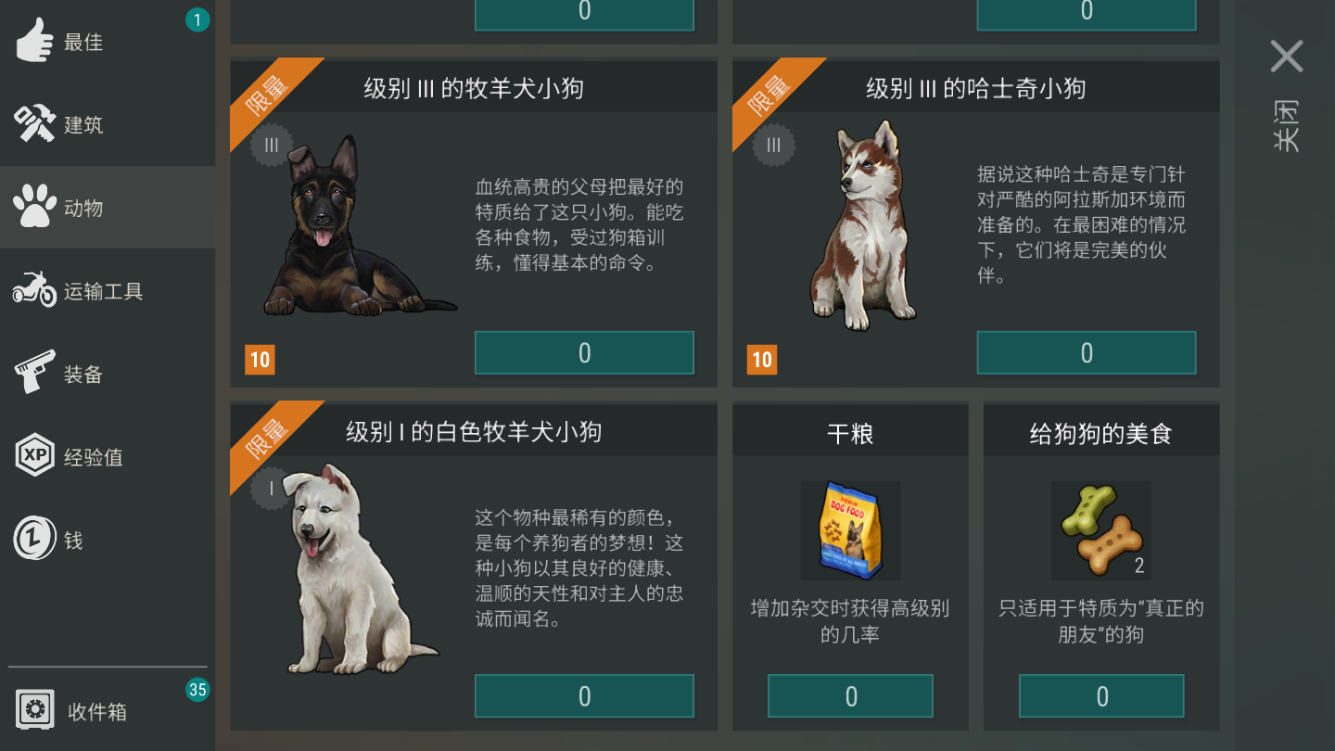Tap the bone-shaped treats image
The image size is (1335, 751).
pos(1101,530)
